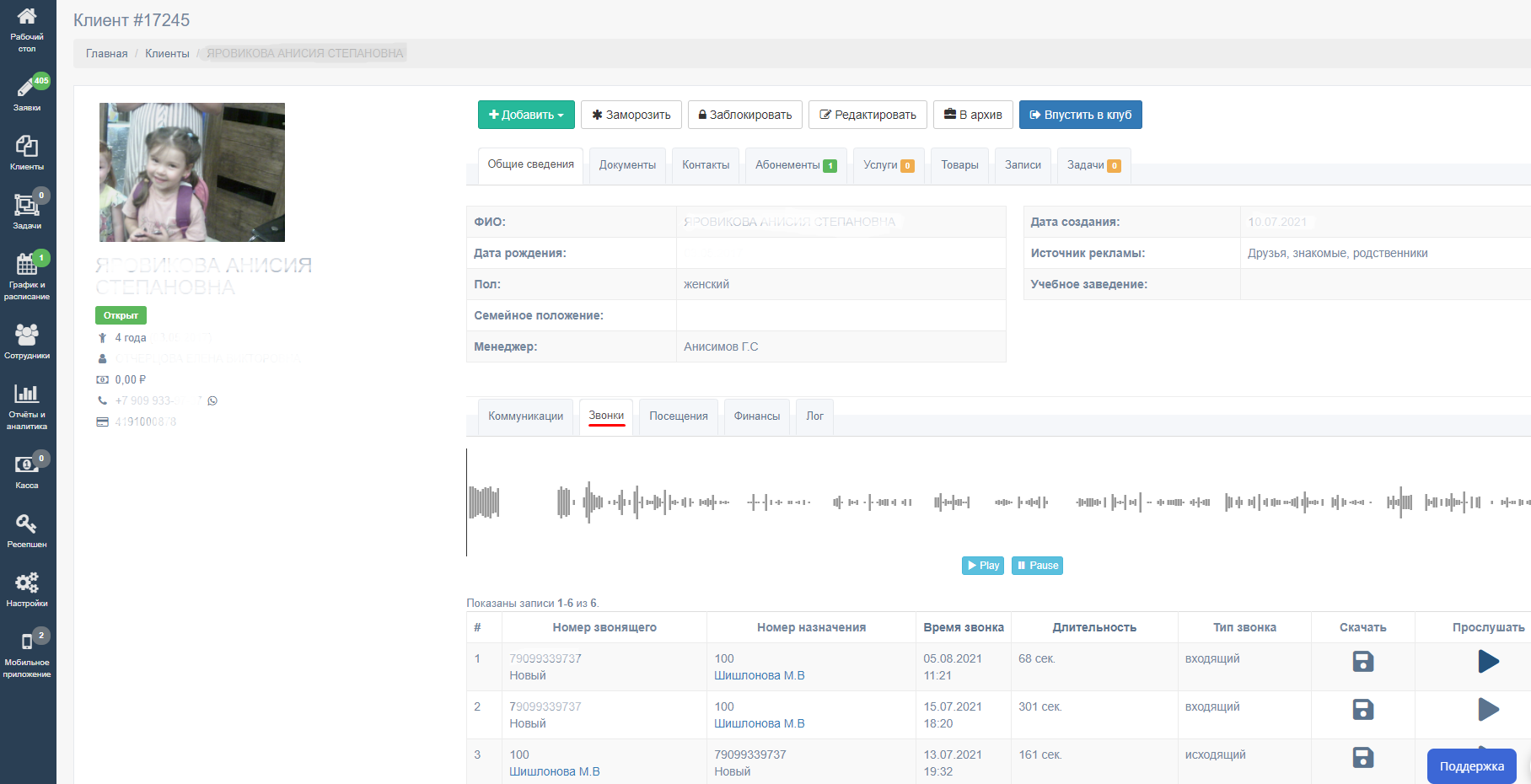Image resolution: width=1531 pixels, height=784 pixels.
Task: Download the first call recording
Action: pos(1362,662)
